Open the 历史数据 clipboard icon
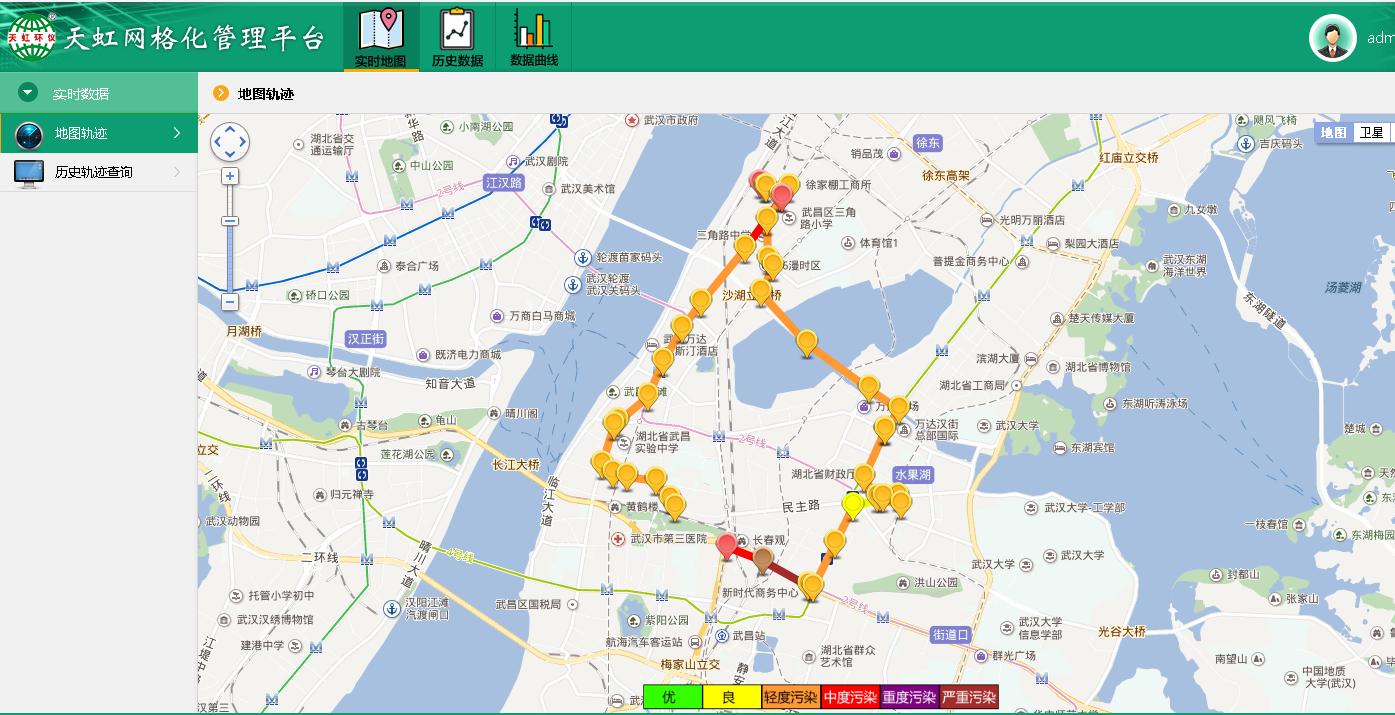Screen dimensions: 1395x715 point(457,30)
